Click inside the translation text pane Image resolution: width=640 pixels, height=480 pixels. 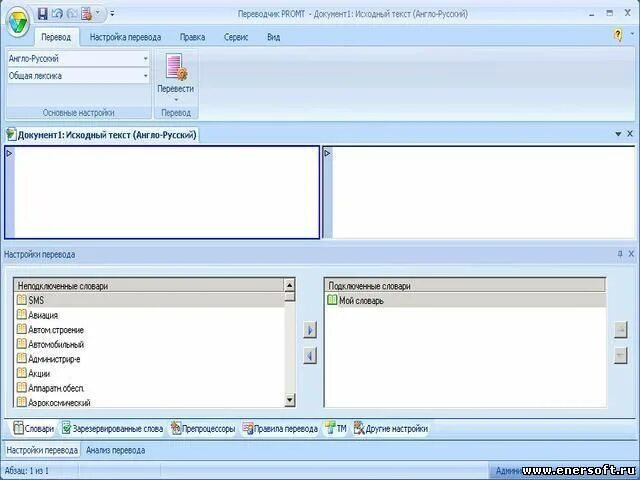483,192
